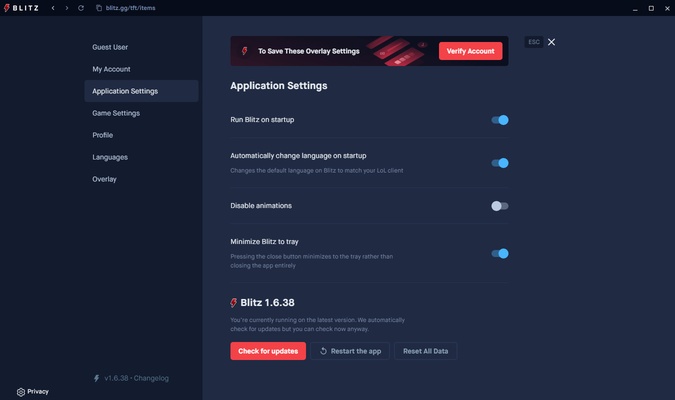Enable Disable animations switch
This screenshot has width=675, height=400.
tap(499, 206)
